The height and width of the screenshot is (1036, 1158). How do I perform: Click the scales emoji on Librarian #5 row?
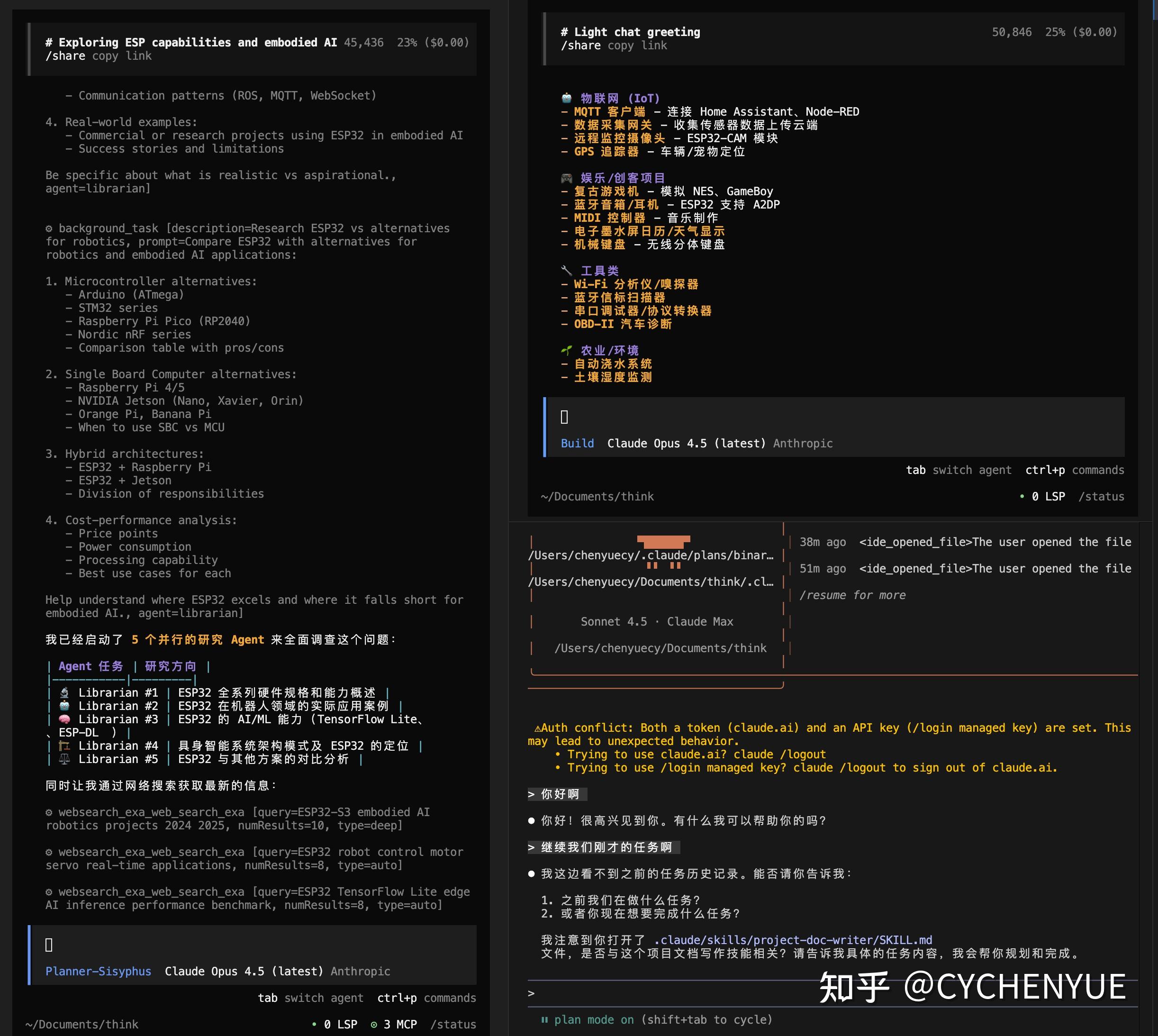[x=64, y=759]
